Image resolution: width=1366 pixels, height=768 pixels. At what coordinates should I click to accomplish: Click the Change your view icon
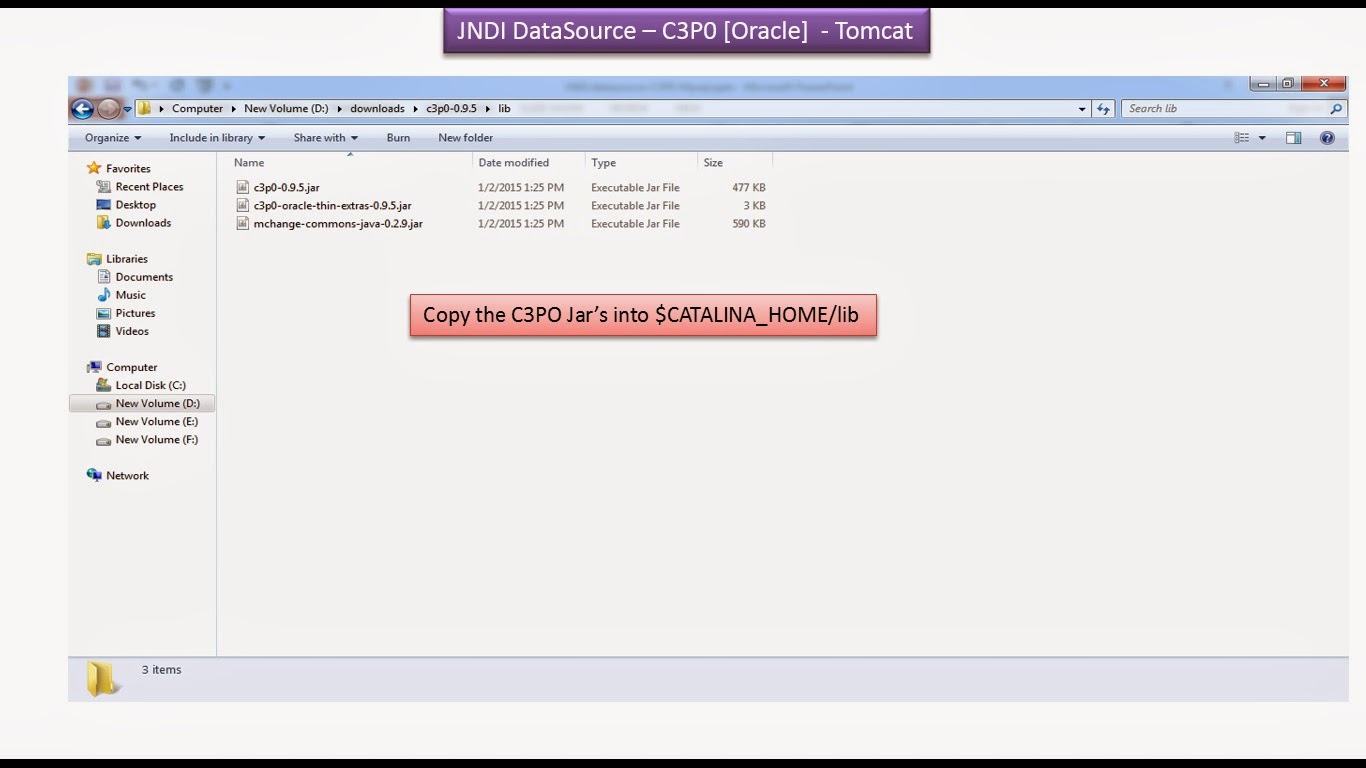click(1242, 138)
